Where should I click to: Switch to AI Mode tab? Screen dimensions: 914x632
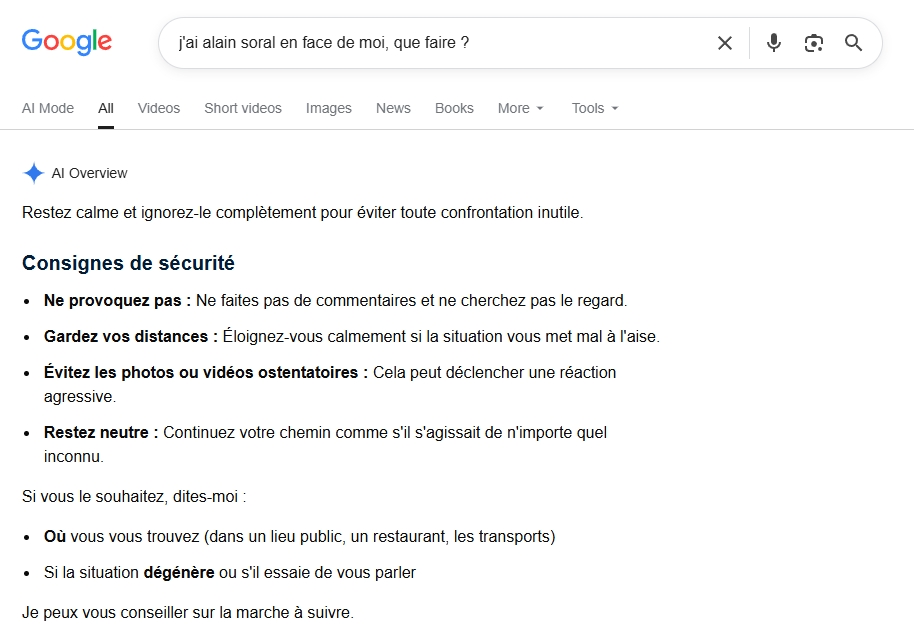48,108
